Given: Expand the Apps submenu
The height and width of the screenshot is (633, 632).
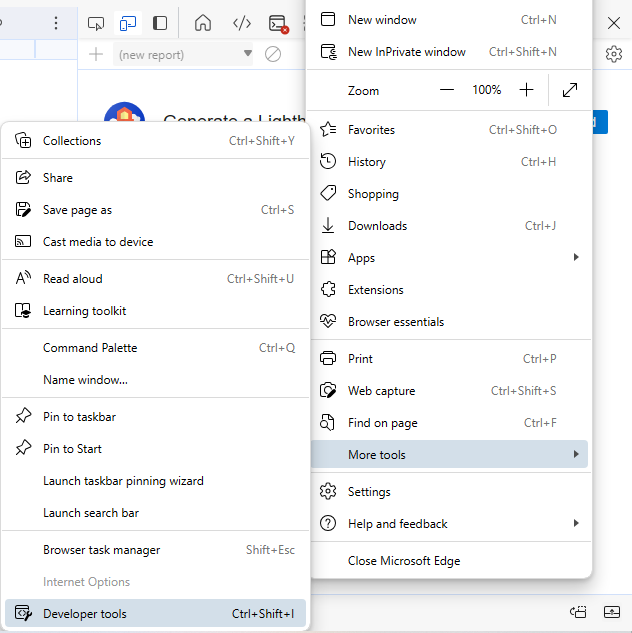Looking at the screenshot, I should [x=449, y=258].
